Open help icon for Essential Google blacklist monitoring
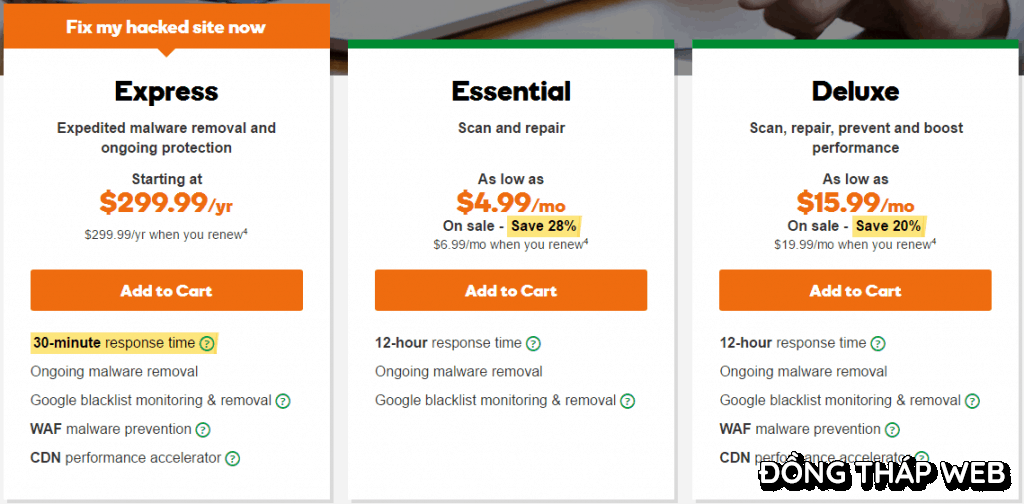This screenshot has height=504, width=1024. (x=627, y=401)
